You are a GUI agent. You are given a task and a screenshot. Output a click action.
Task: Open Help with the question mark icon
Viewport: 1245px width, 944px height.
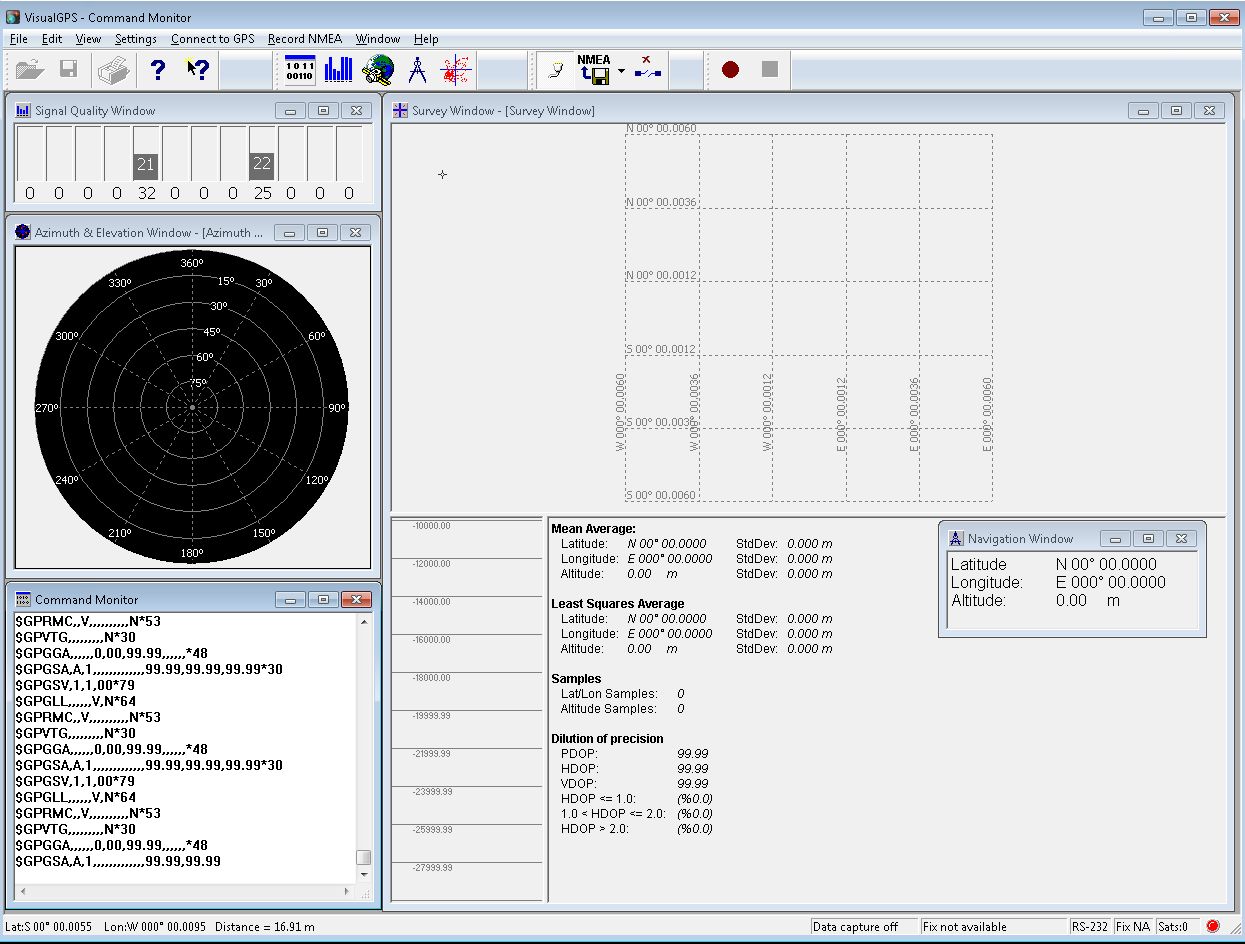tap(157, 70)
